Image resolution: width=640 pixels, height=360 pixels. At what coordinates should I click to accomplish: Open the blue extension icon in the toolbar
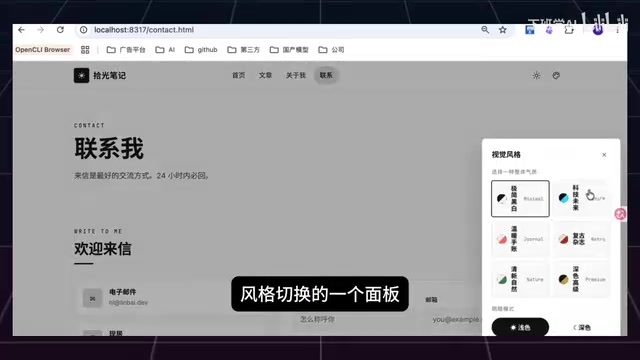tap(530, 30)
